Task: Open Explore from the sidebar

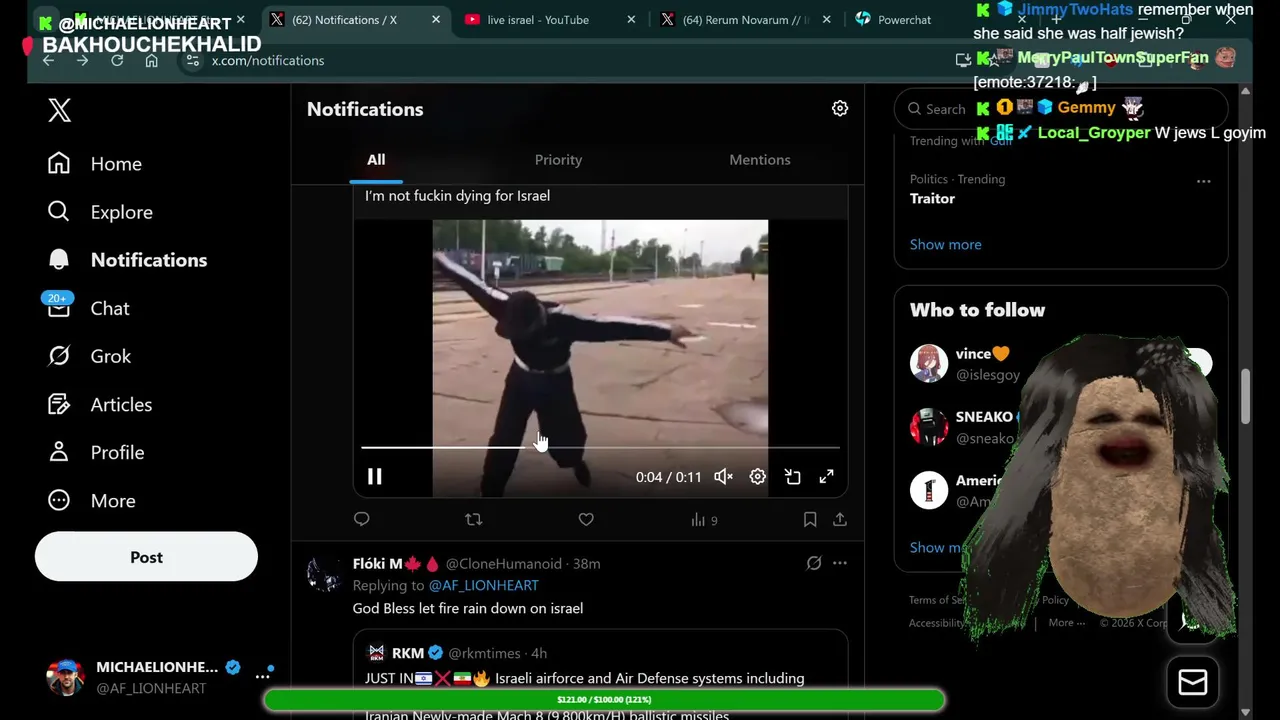Action: pyautogui.click(x=100, y=212)
